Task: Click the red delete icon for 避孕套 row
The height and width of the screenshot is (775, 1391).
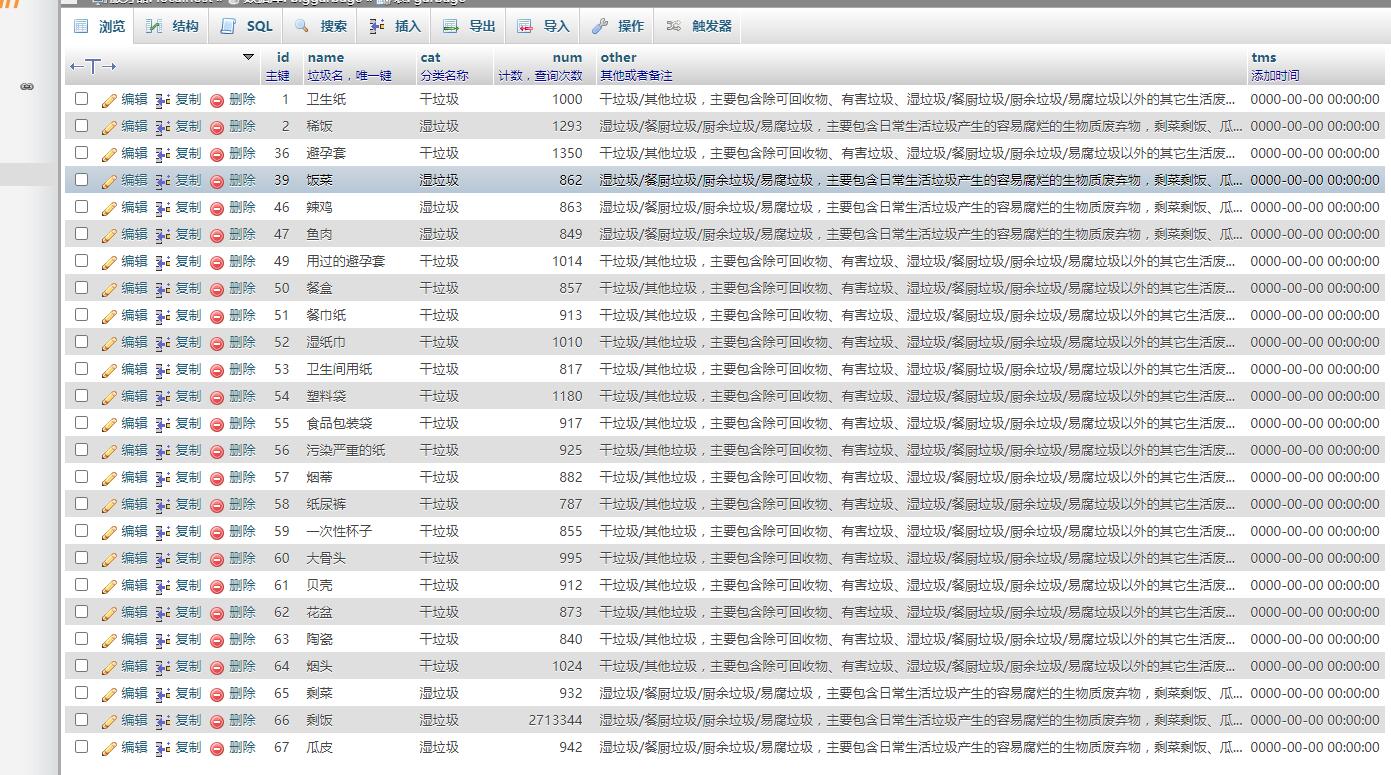Action: point(217,154)
